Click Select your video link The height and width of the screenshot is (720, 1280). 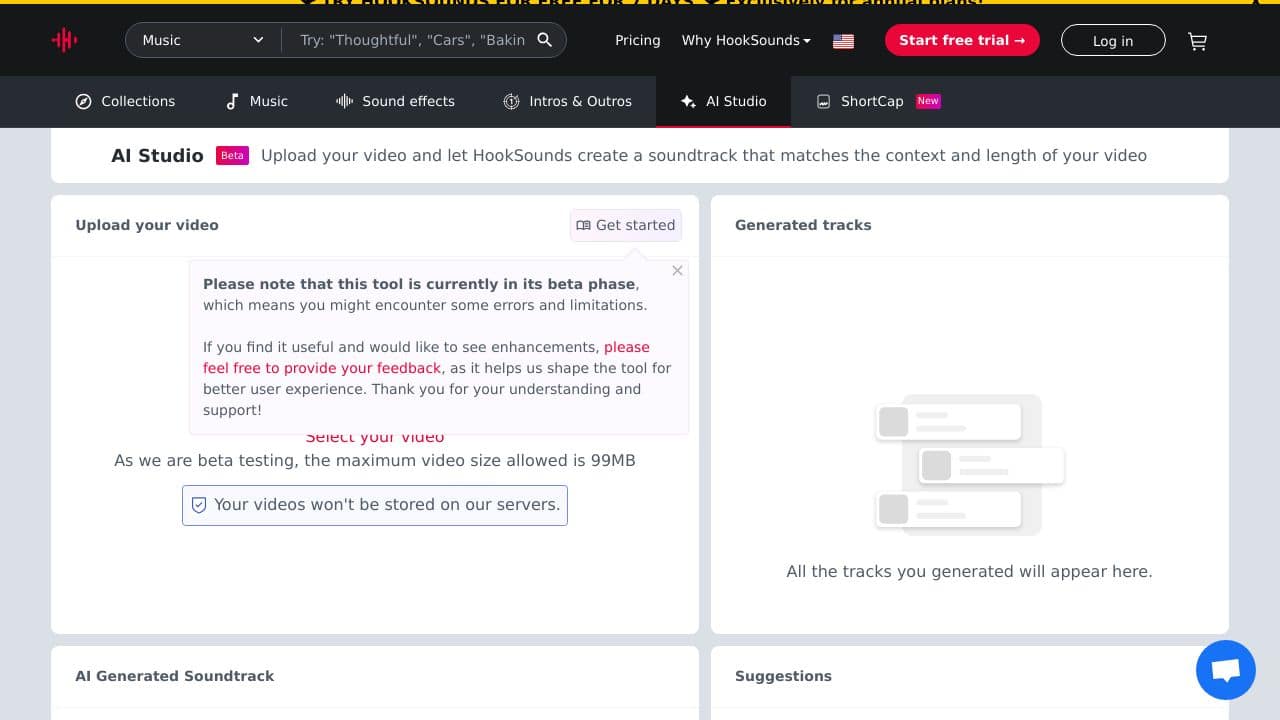coord(375,437)
